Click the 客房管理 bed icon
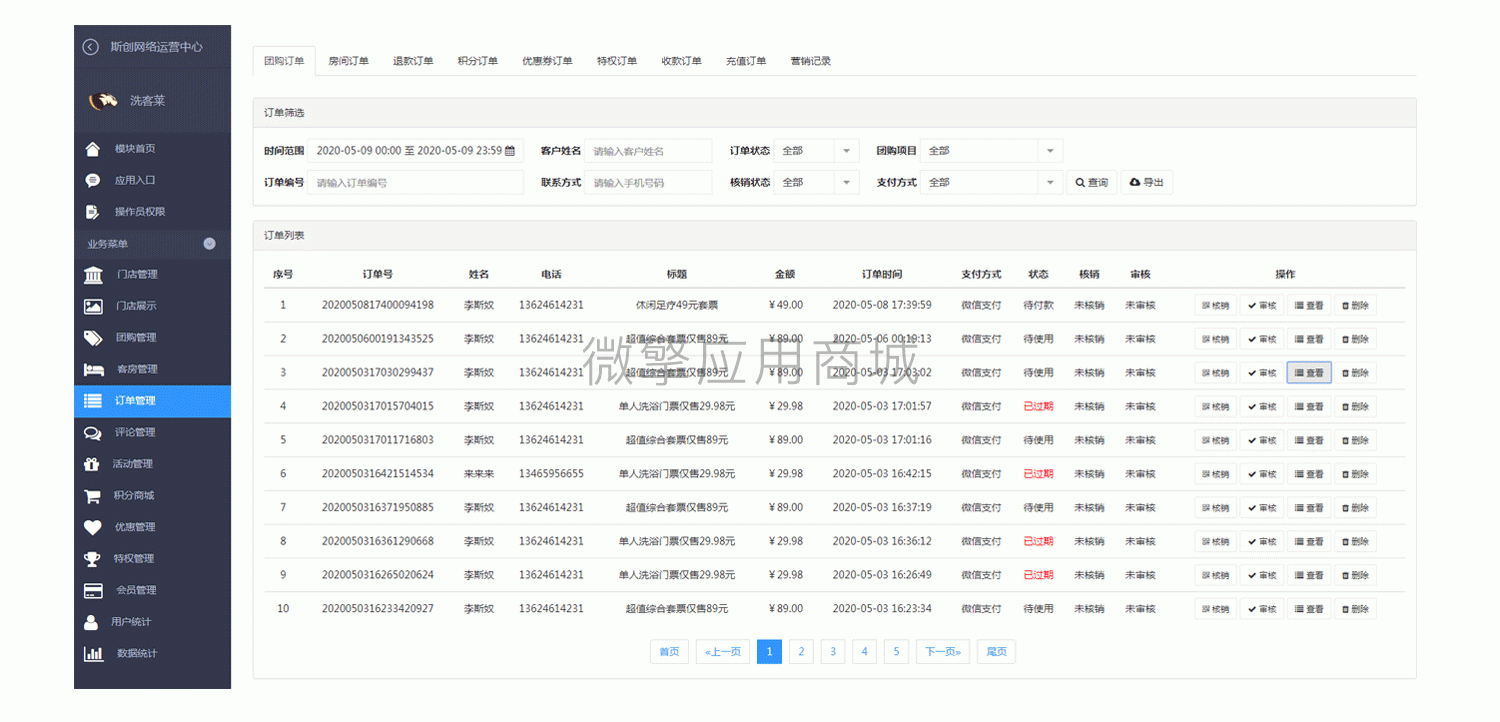This screenshot has height=722, width=1500. (93, 369)
